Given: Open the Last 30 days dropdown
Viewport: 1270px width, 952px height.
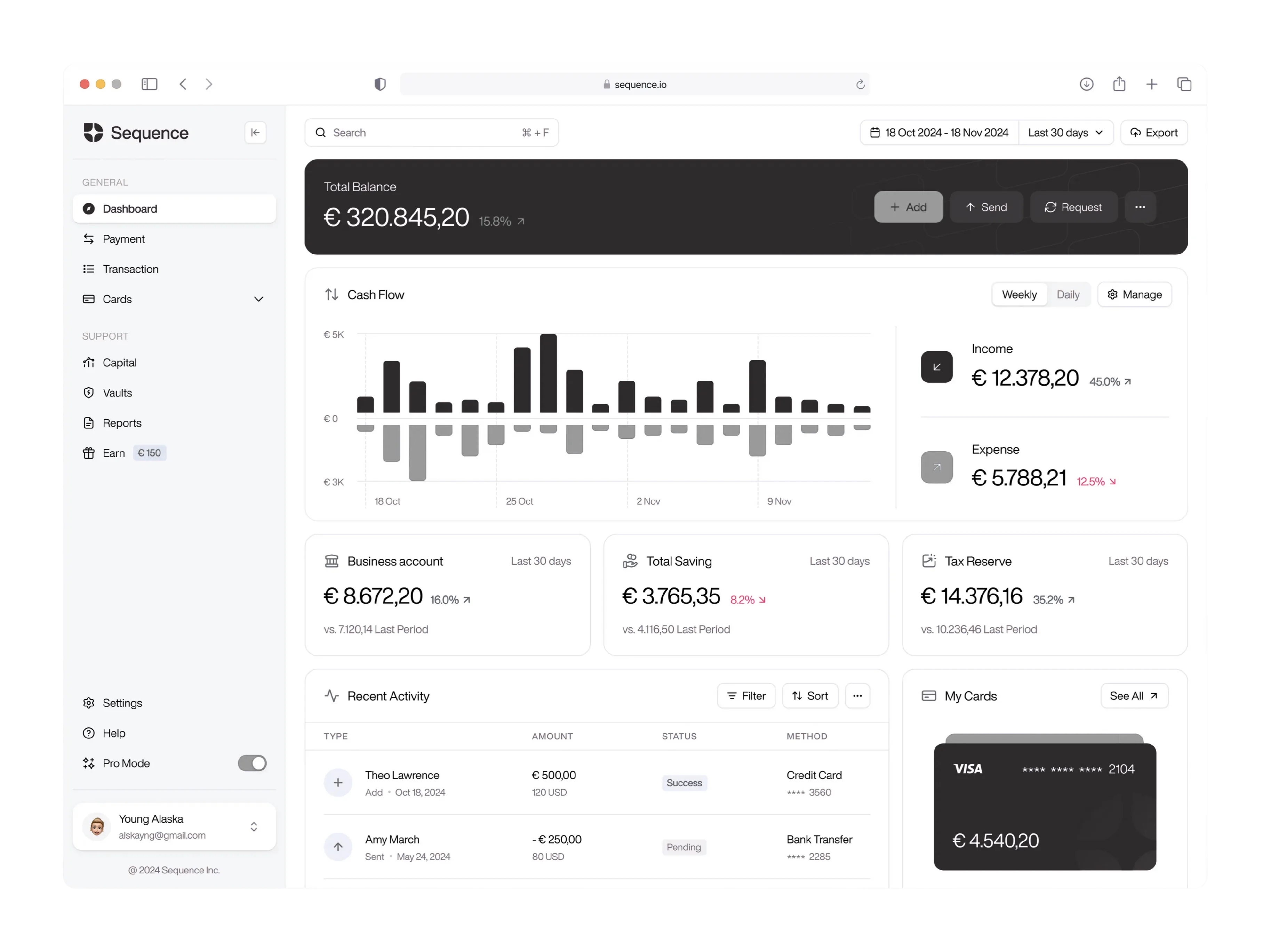Looking at the screenshot, I should (x=1065, y=132).
